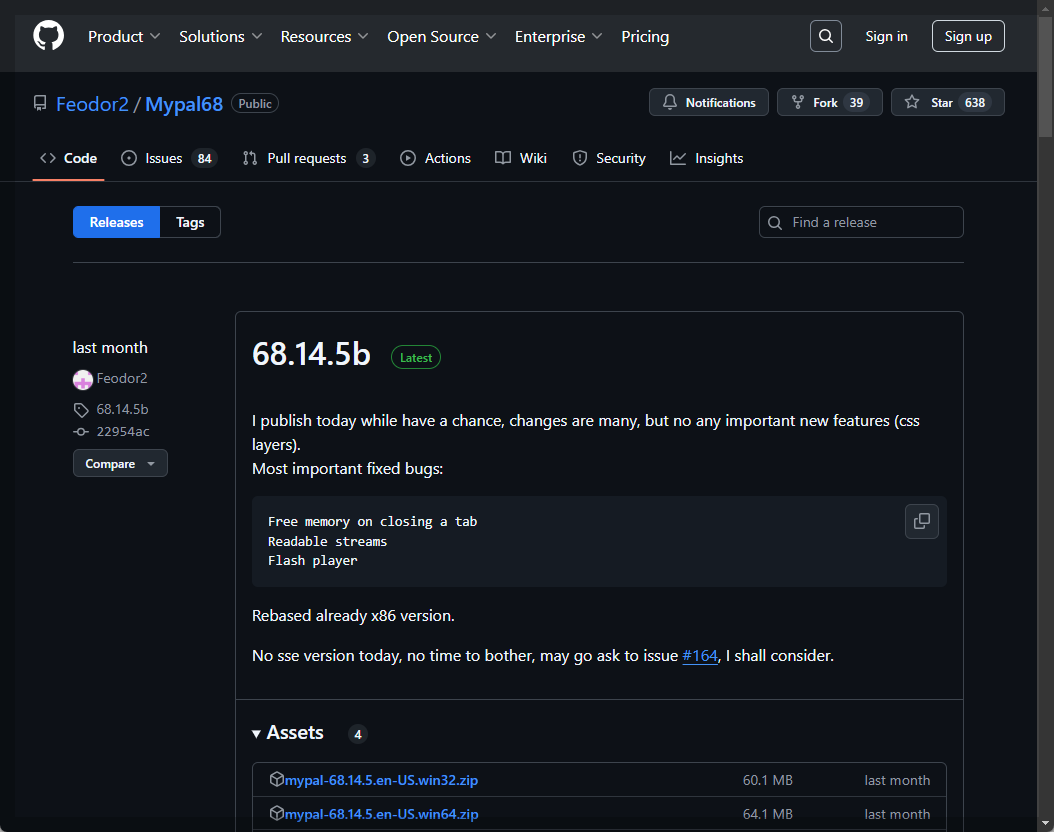
Task: Star the Mypal68 repository
Action: click(948, 102)
